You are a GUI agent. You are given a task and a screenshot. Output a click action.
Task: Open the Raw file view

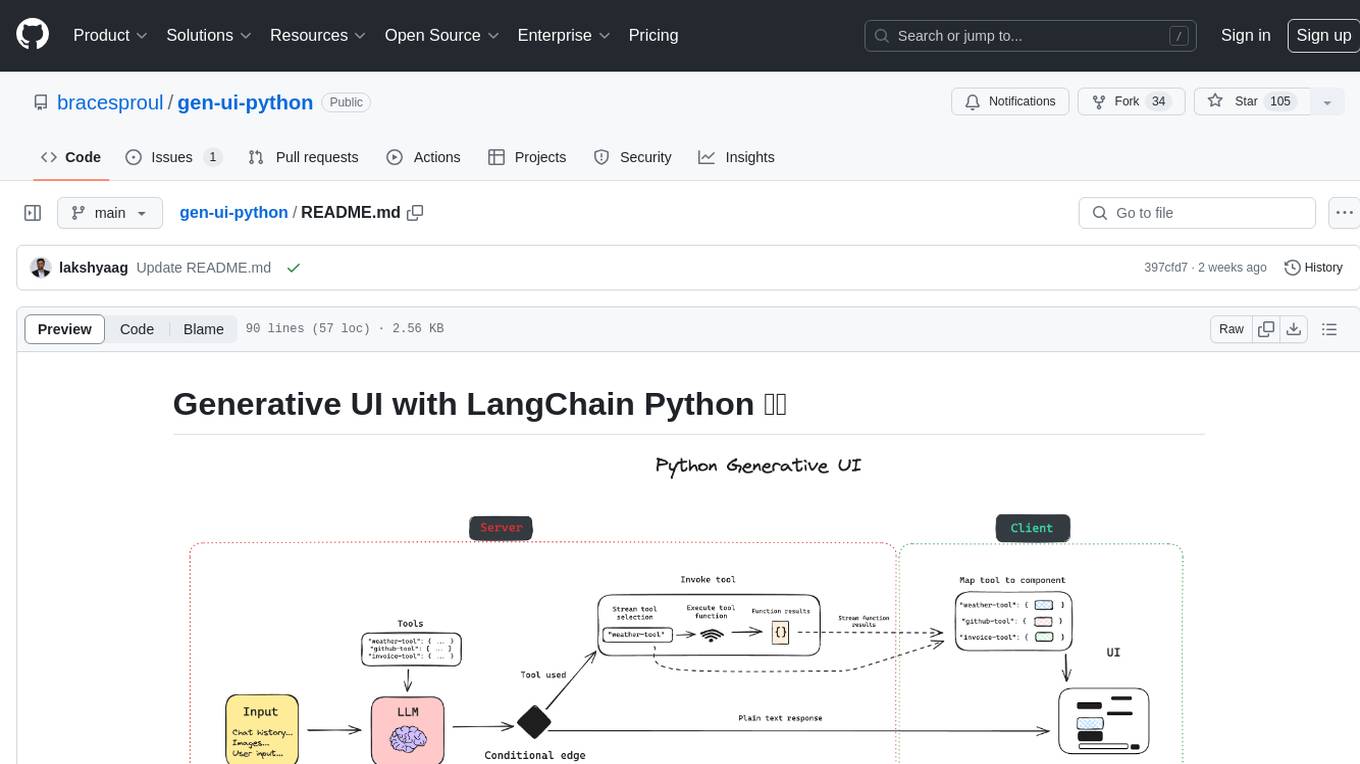point(1231,329)
